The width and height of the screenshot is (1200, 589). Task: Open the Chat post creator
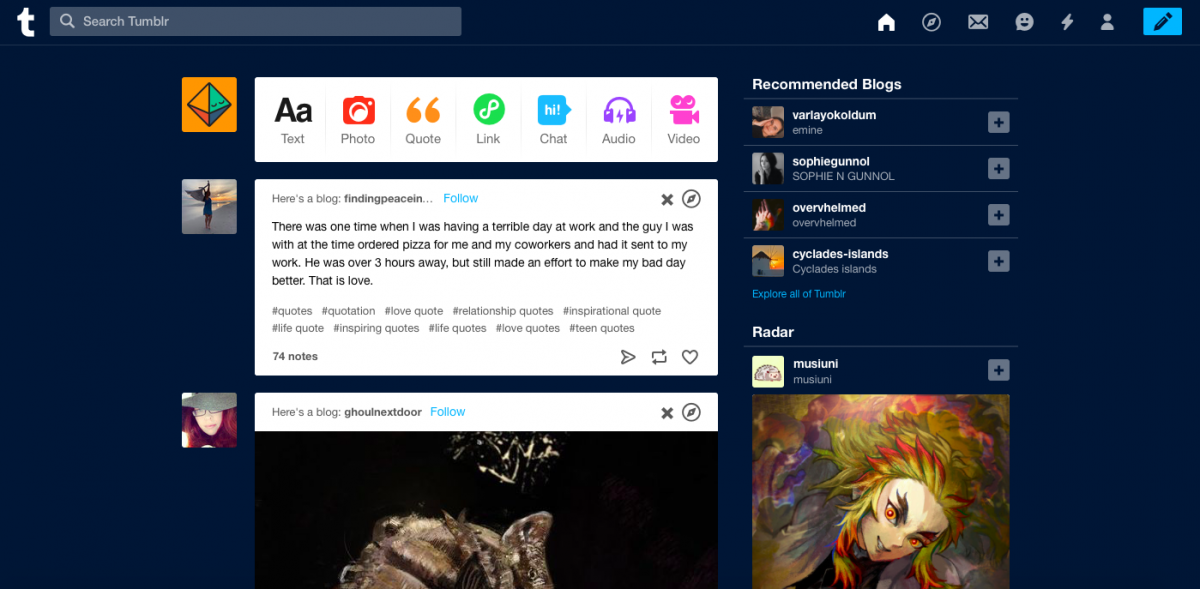[553, 119]
